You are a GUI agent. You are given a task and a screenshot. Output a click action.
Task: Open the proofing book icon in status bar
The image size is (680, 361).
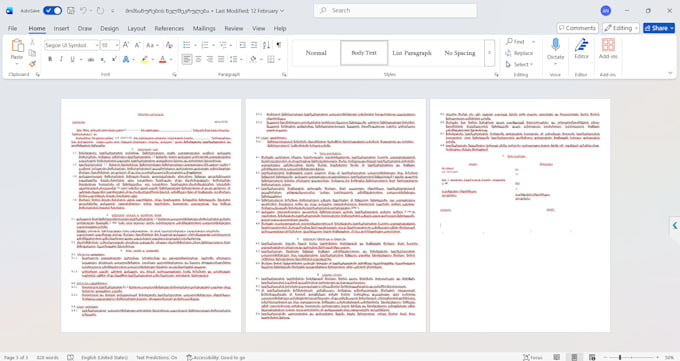pyautogui.click(x=70, y=357)
